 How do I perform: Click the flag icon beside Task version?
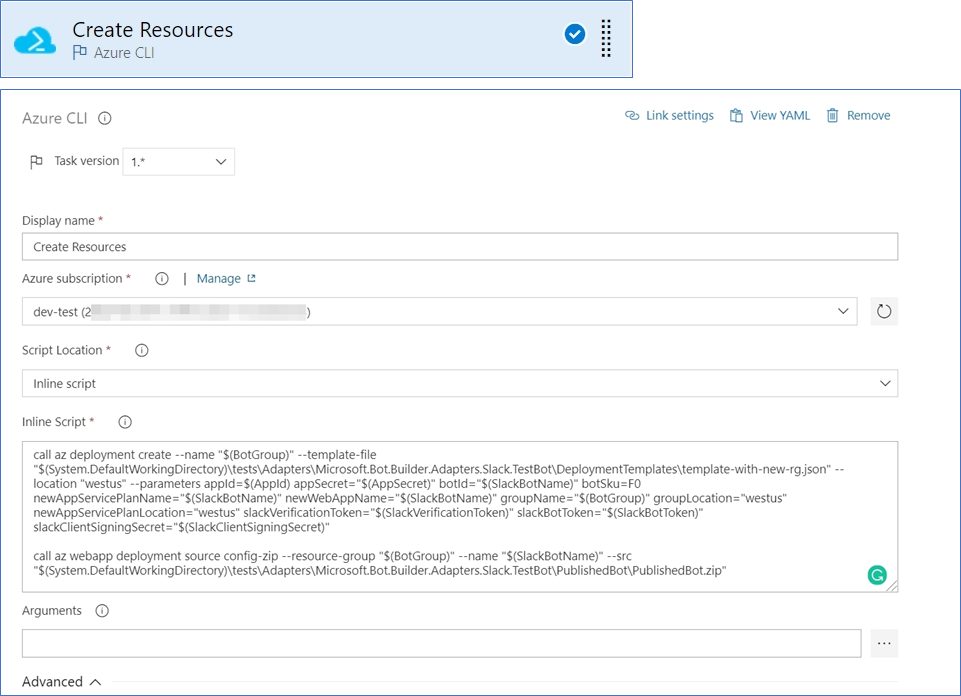coord(36,161)
